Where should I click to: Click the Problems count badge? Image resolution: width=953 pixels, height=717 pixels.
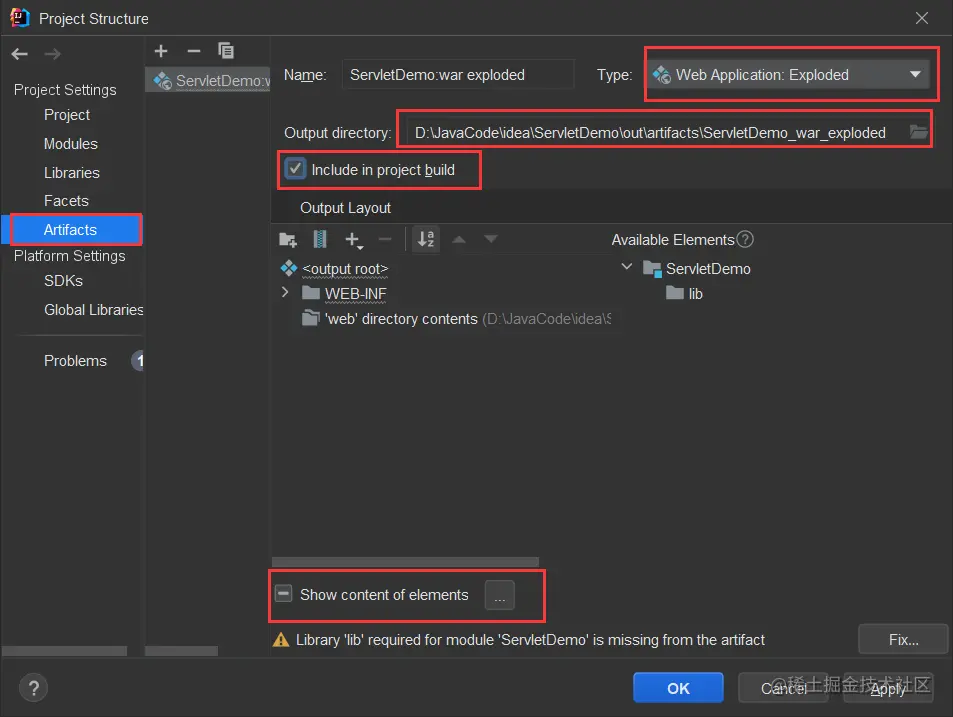(139, 361)
